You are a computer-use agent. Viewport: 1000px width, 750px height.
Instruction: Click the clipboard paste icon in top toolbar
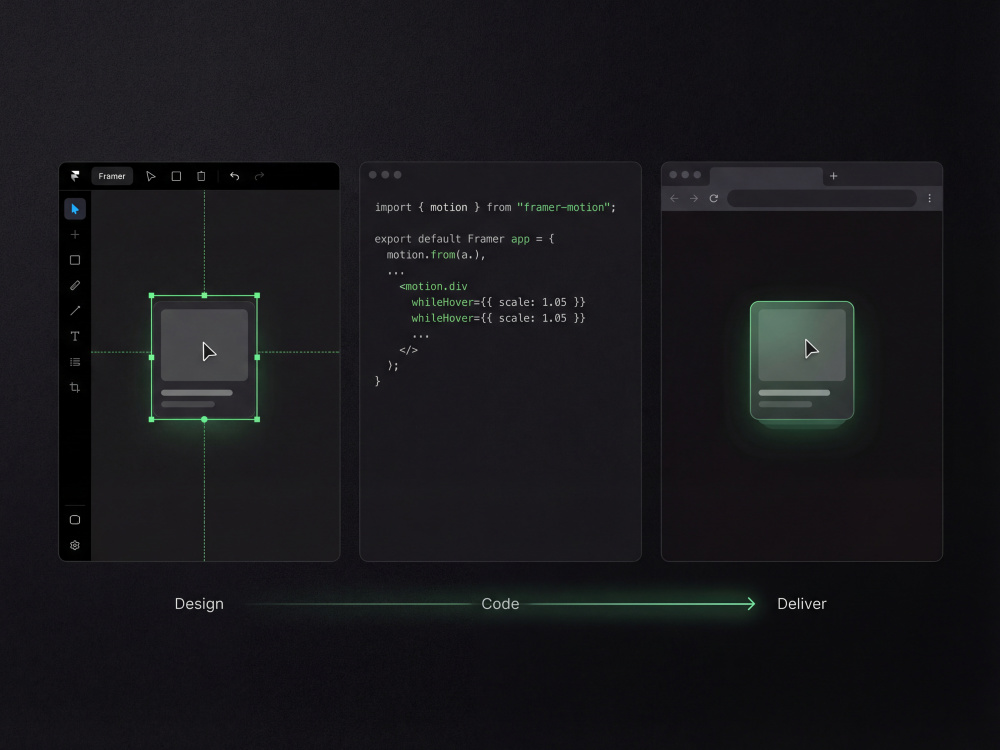pyautogui.click(x=201, y=176)
